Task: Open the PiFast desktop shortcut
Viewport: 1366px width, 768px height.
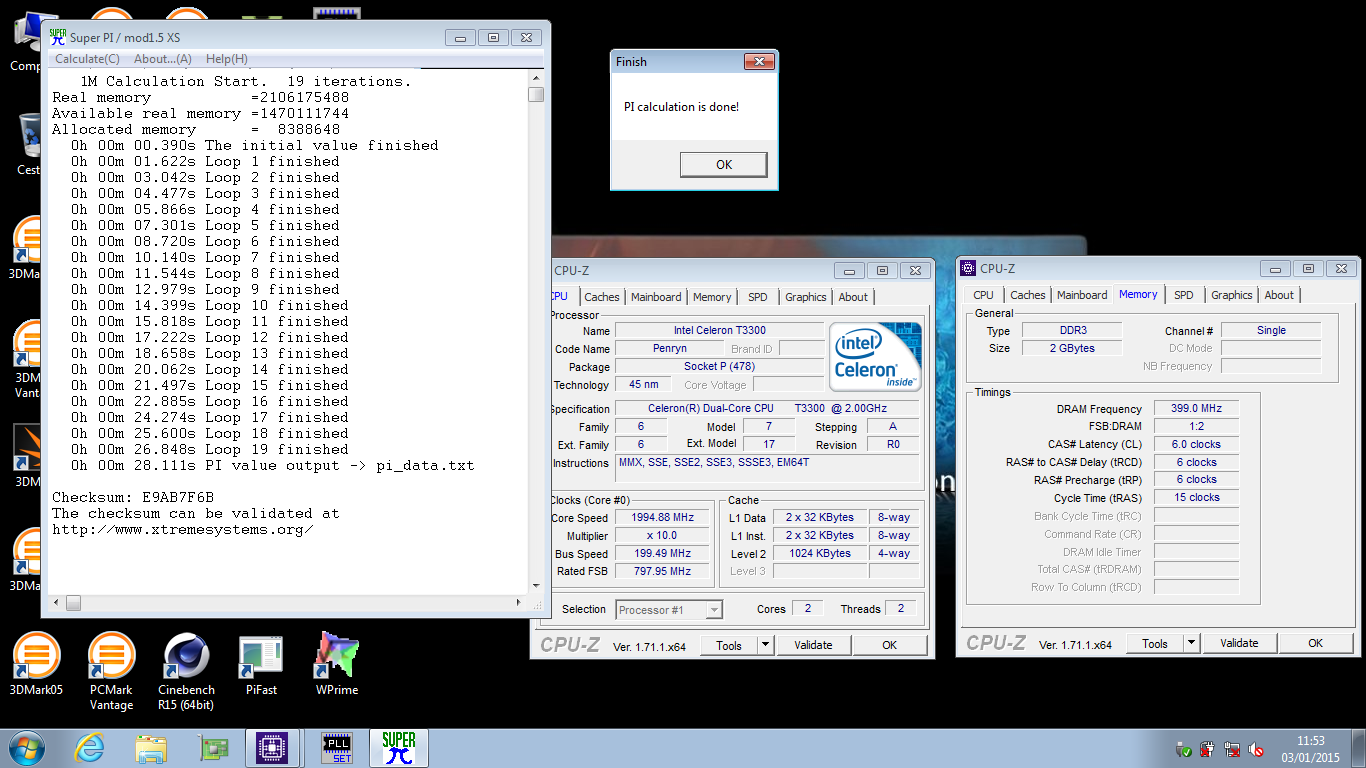Action: (x=261, y=665)
